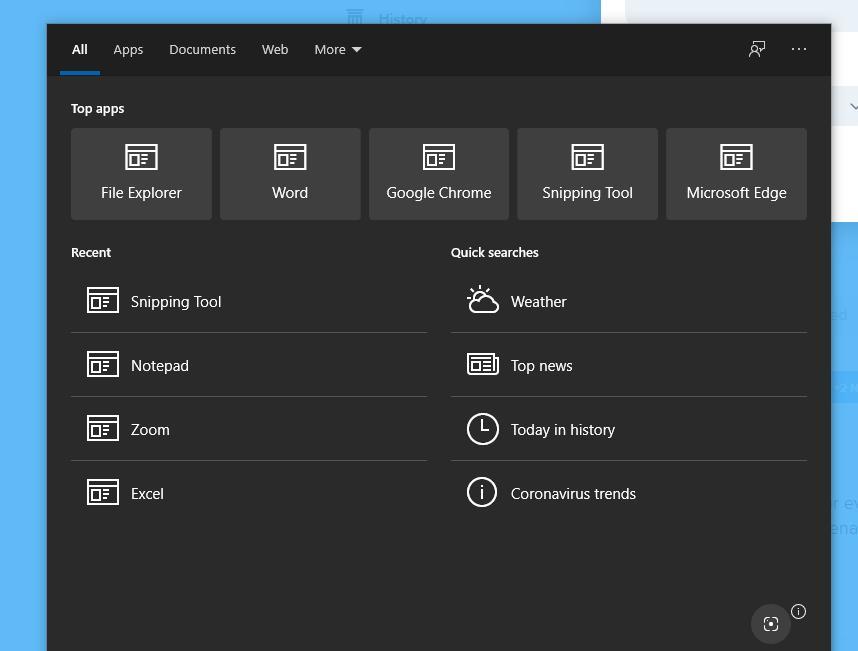This screenshot has width=858, height=651.
Task: Click the search with screenshot button
Action: point(771,624)
